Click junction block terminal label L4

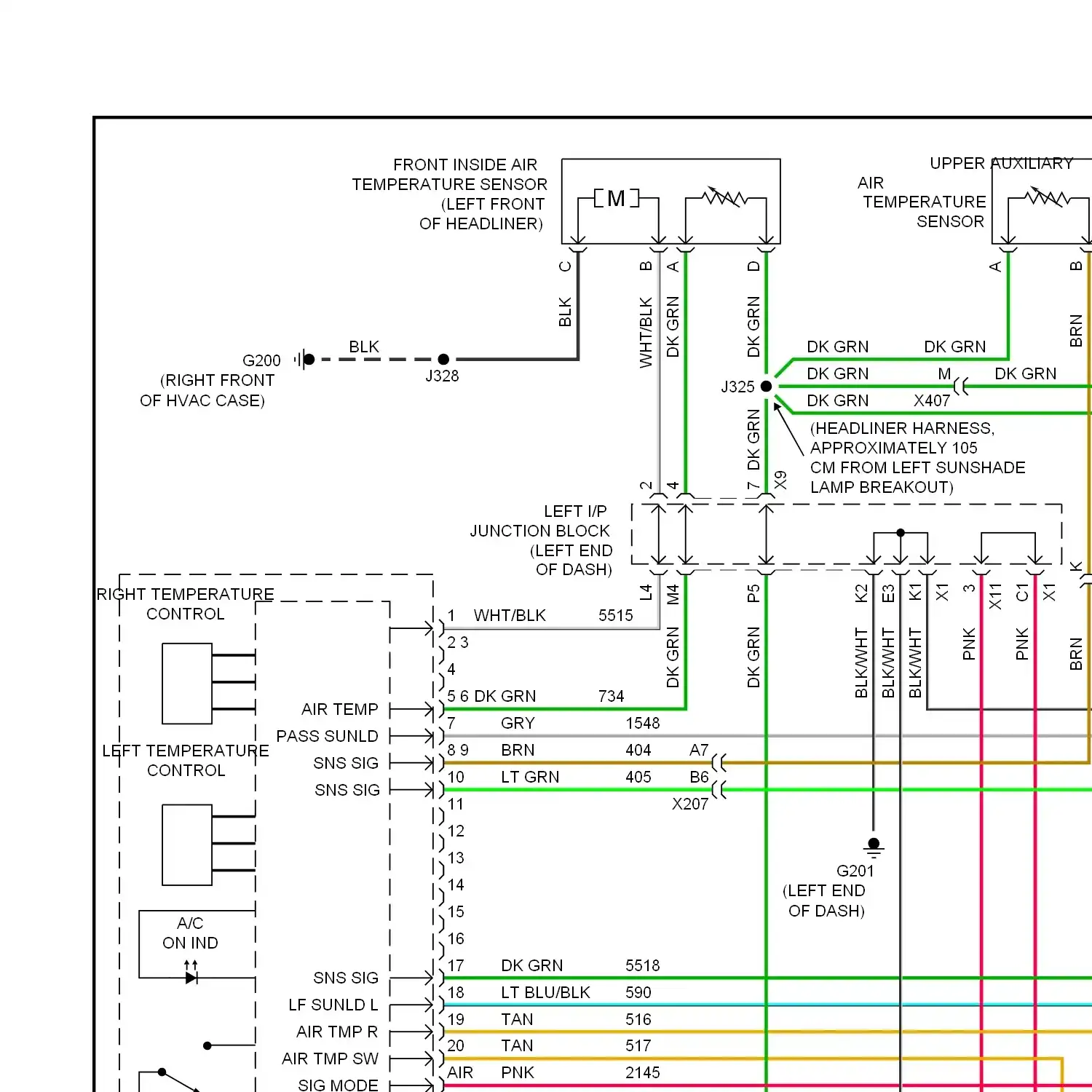point(646,593)
